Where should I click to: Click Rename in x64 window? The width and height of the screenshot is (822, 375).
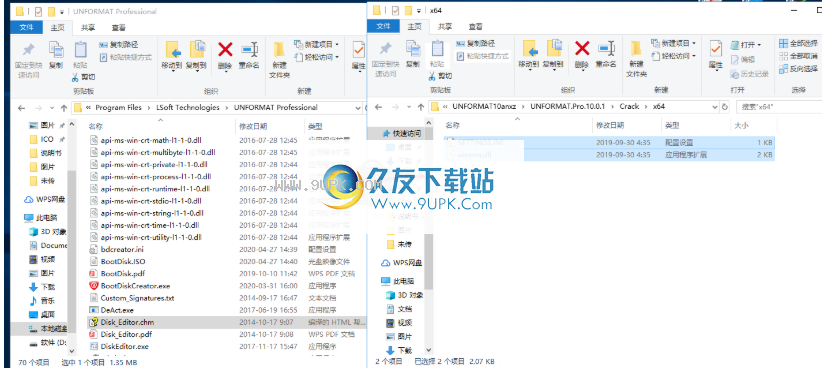pos(606,54)
